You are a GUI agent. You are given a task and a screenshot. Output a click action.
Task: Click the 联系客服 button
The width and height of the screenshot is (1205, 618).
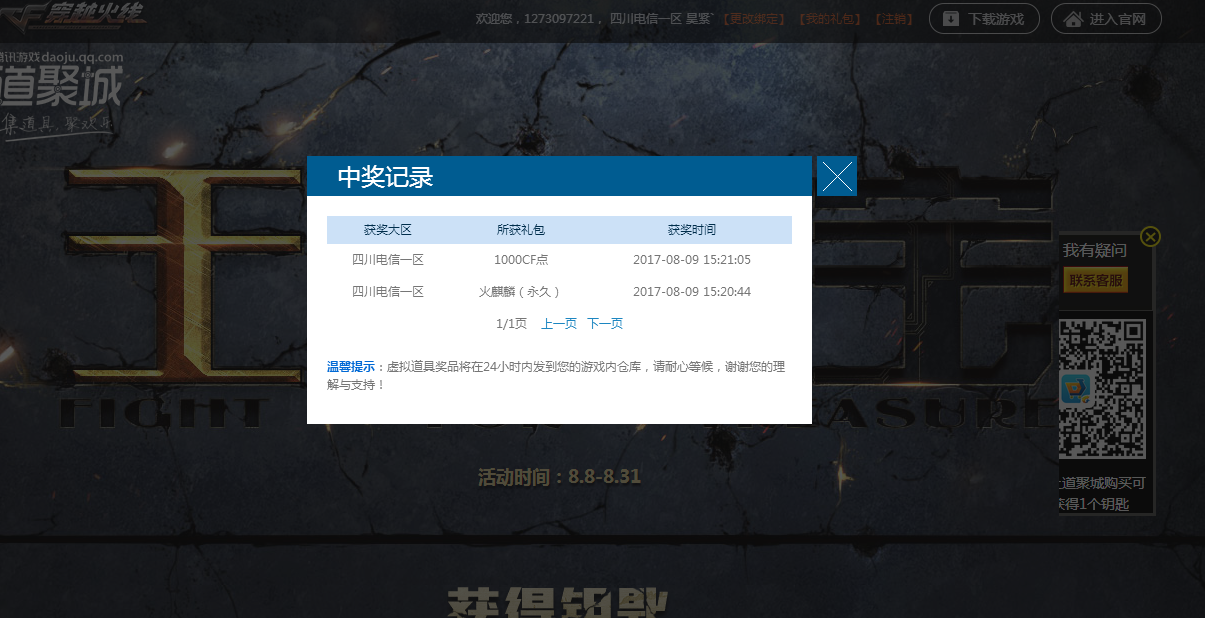coord(1096,280)
